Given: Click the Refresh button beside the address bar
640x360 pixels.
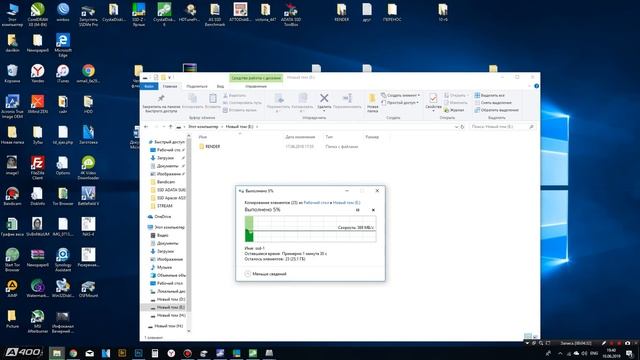Looking at the screenshot, I should pos(462,127).
